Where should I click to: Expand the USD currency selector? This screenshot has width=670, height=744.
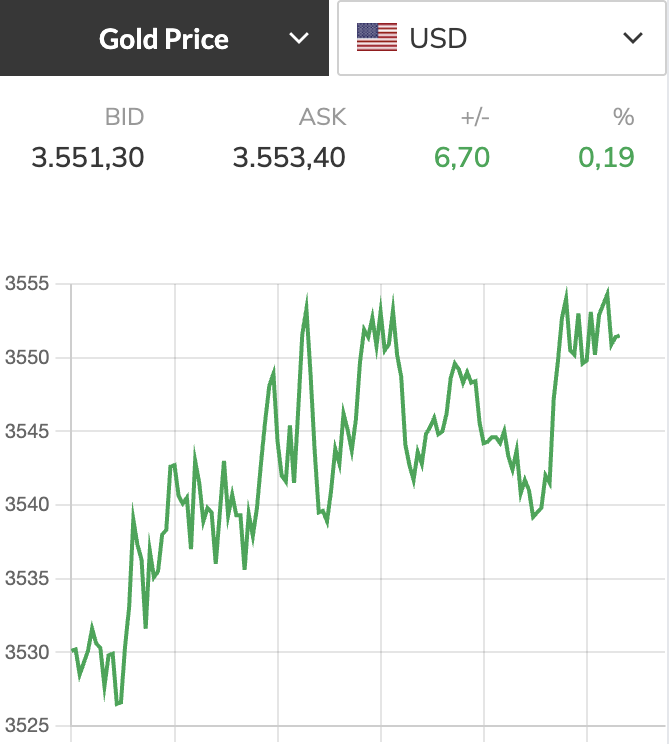pyautogui.click(x=502, y=38)
